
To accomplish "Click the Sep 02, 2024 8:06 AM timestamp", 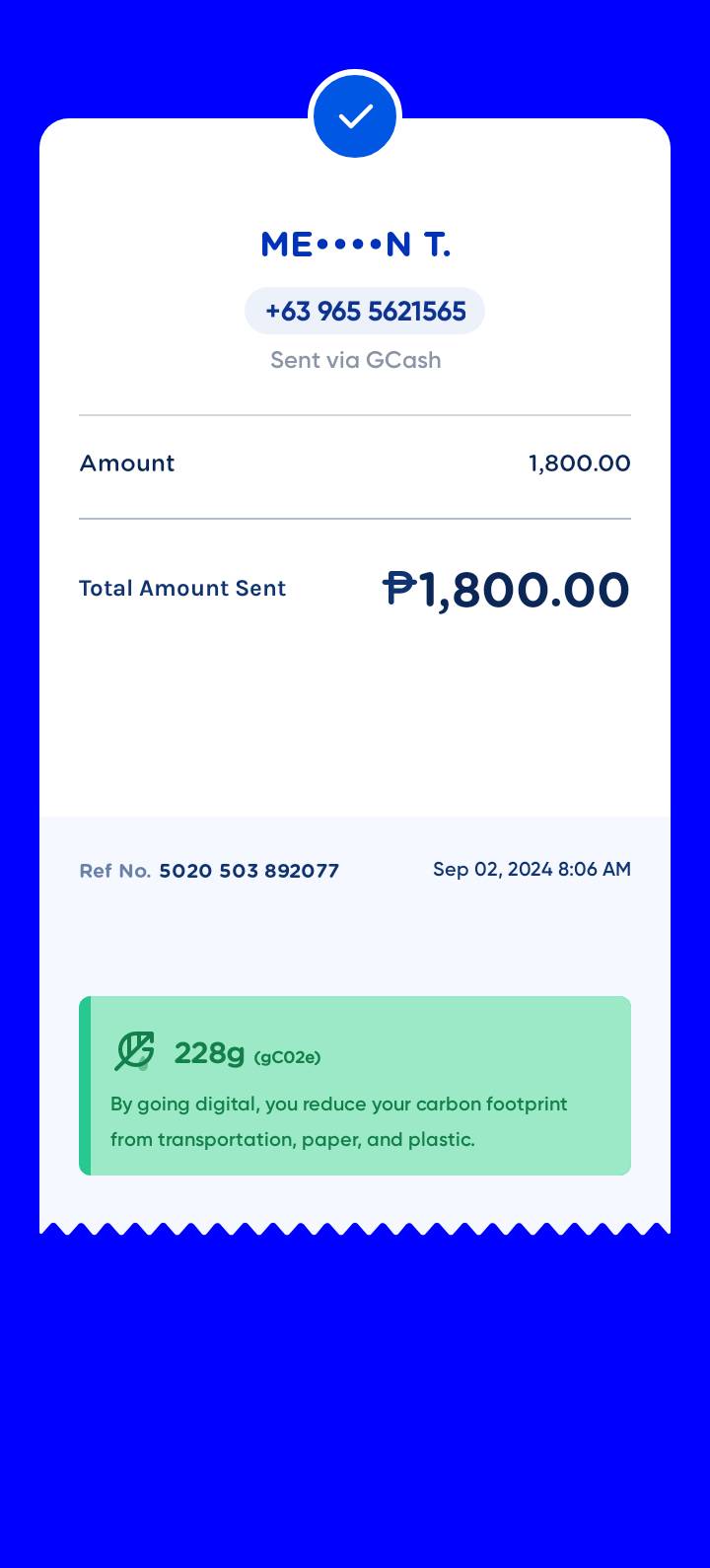I will pyautogui.click(x=532, y=869).
